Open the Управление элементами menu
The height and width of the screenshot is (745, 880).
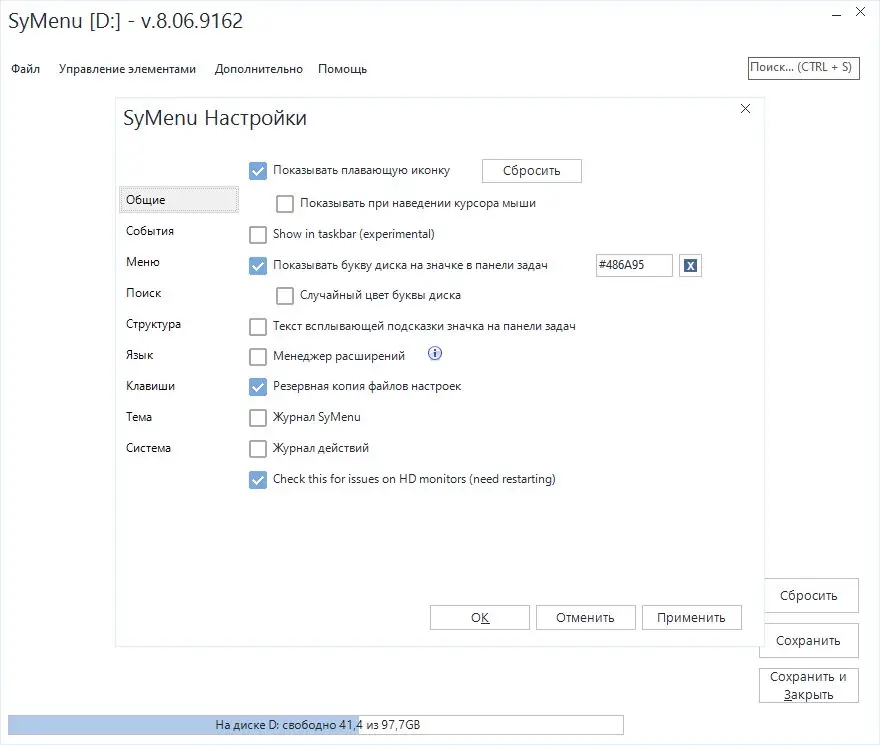tap(127, 69)
